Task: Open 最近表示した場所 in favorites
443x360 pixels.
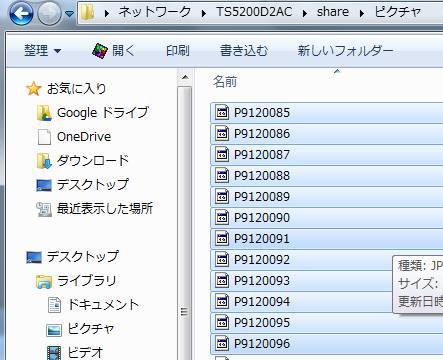Action: pyautogui.click(x=105, y=209)
